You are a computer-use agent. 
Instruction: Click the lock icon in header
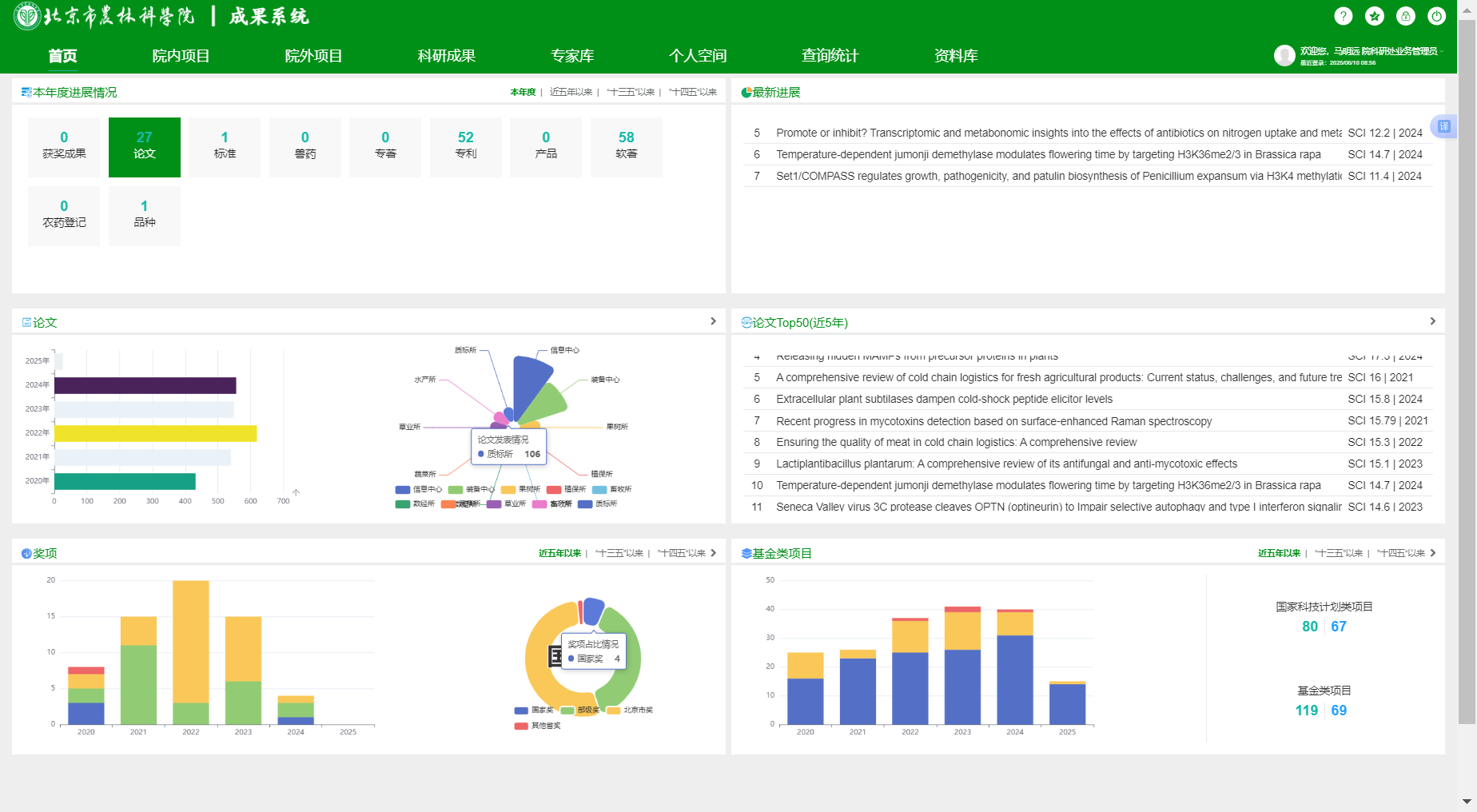[x=1406, y=16]
